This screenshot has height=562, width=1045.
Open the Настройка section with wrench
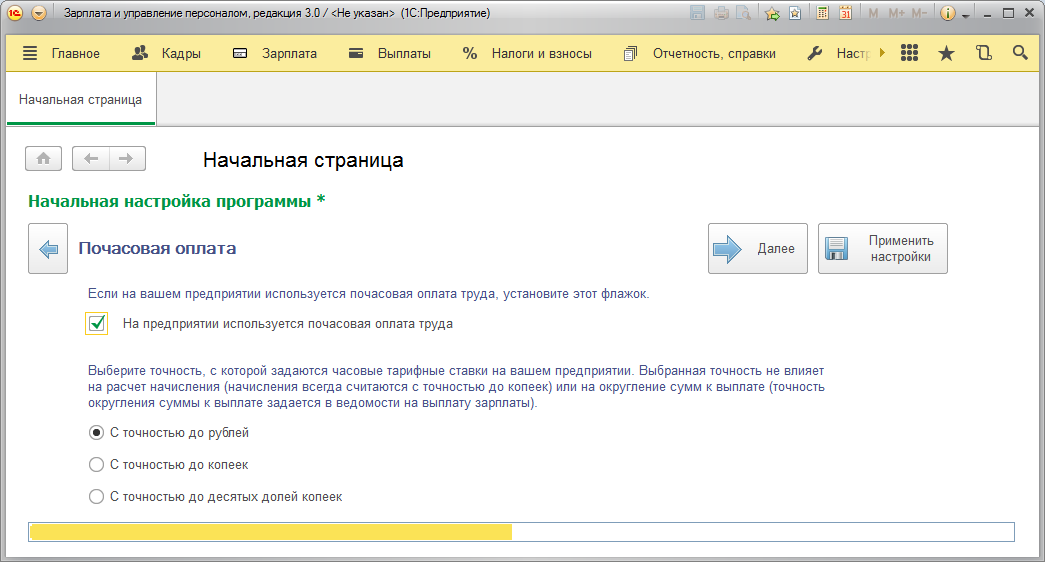point(853,53)
